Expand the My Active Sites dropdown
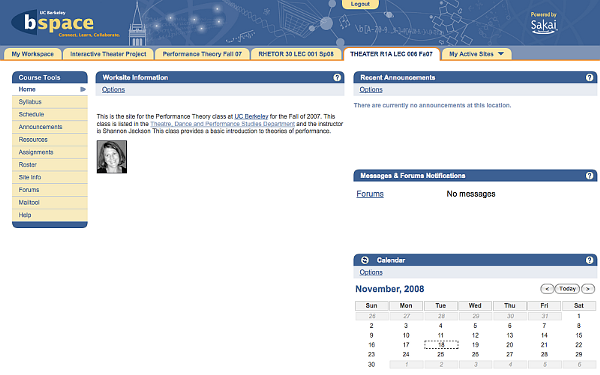 501,54
